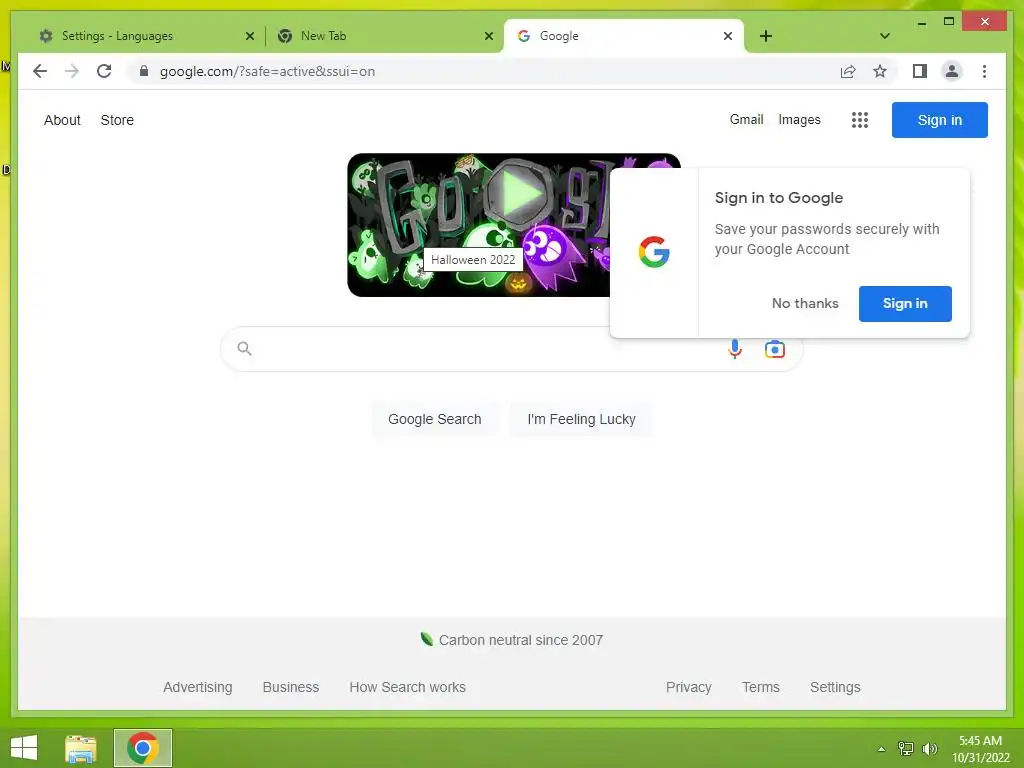Click Sign in inside the popup

[x=905, y=304]
